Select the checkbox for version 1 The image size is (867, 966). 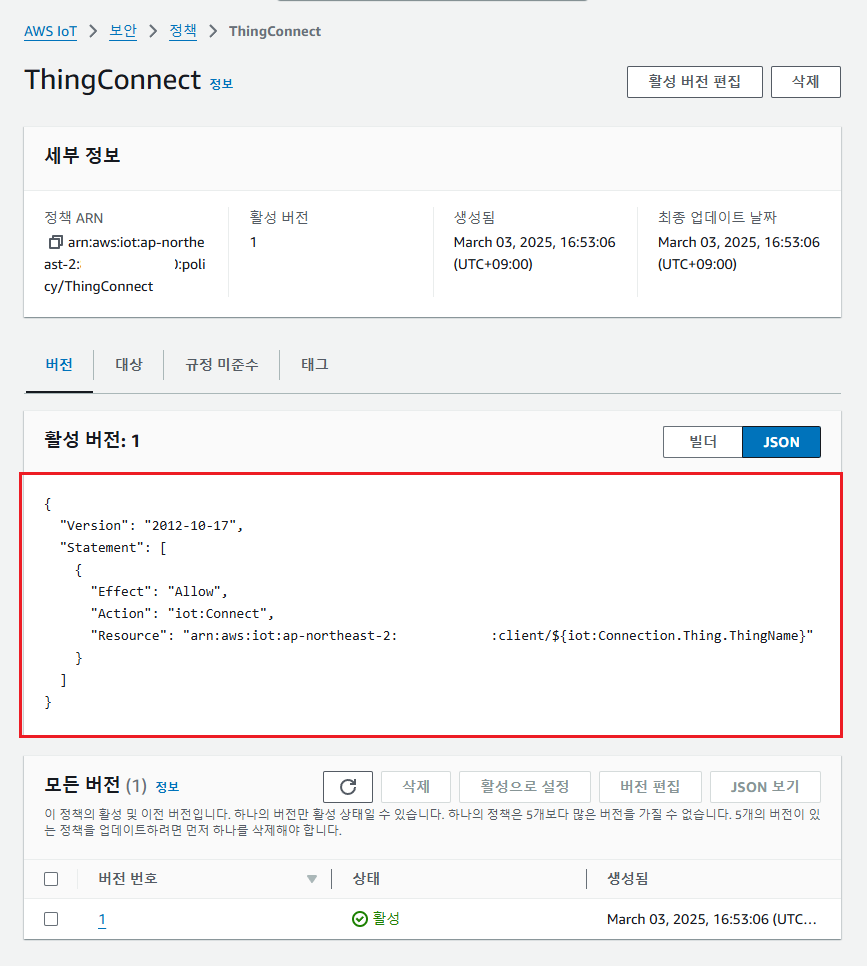coord(51,919)
